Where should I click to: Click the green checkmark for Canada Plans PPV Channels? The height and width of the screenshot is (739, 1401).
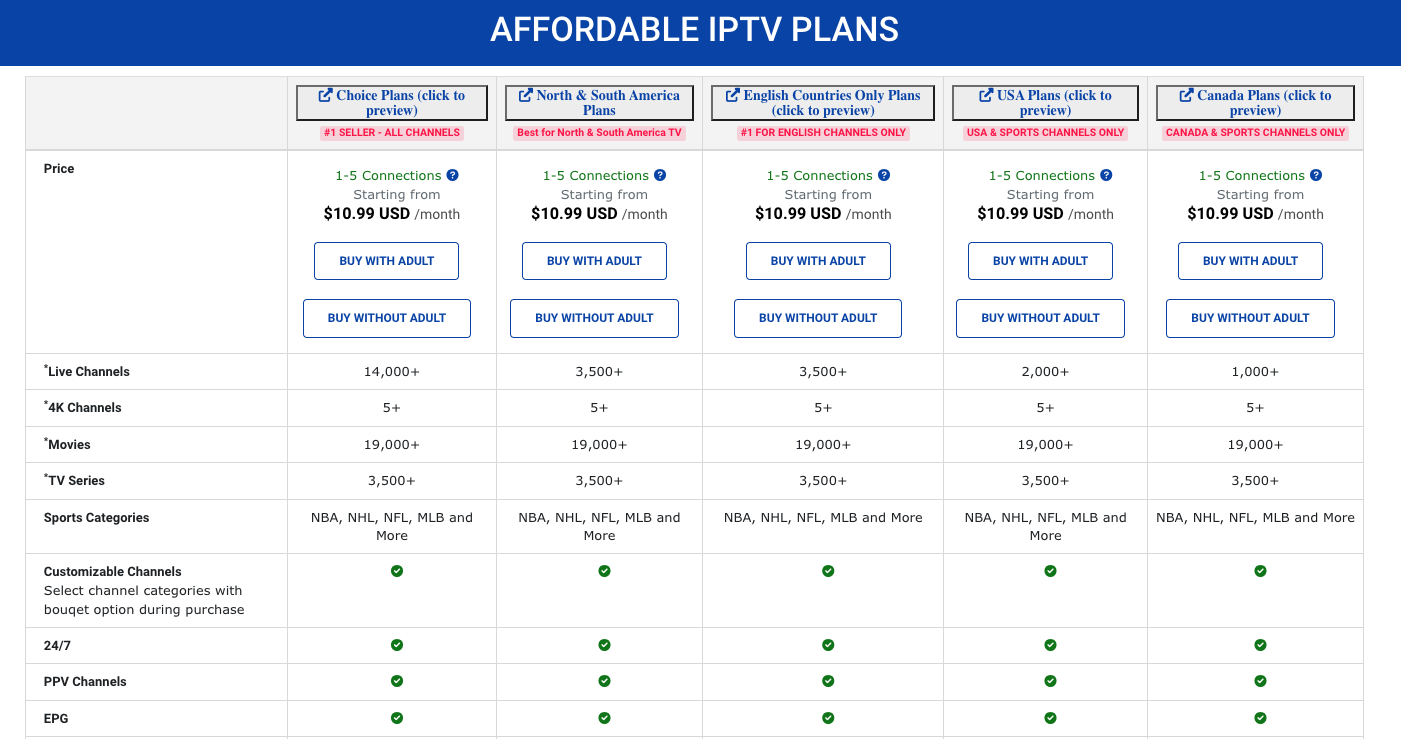click(1260, 681)
